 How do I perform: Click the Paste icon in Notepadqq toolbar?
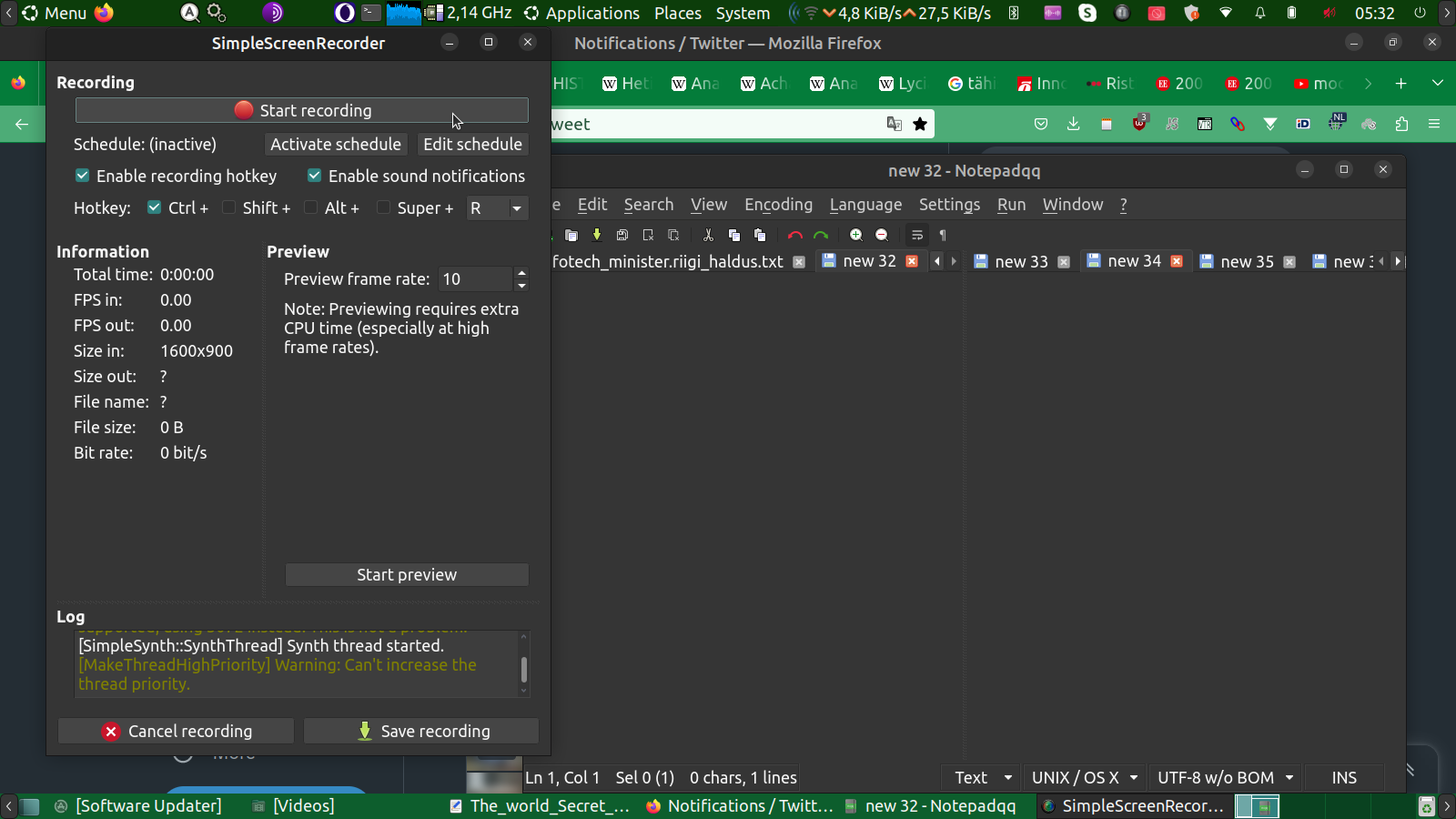[760, 235]
